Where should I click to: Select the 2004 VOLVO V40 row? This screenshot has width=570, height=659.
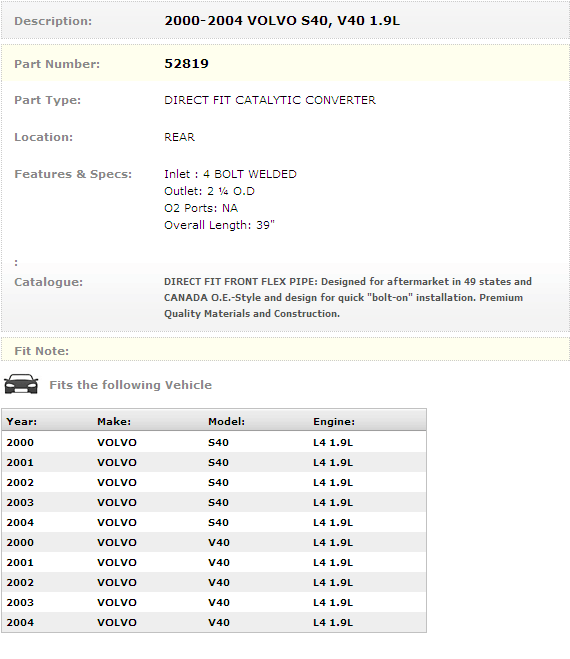(x=214, y=622)
